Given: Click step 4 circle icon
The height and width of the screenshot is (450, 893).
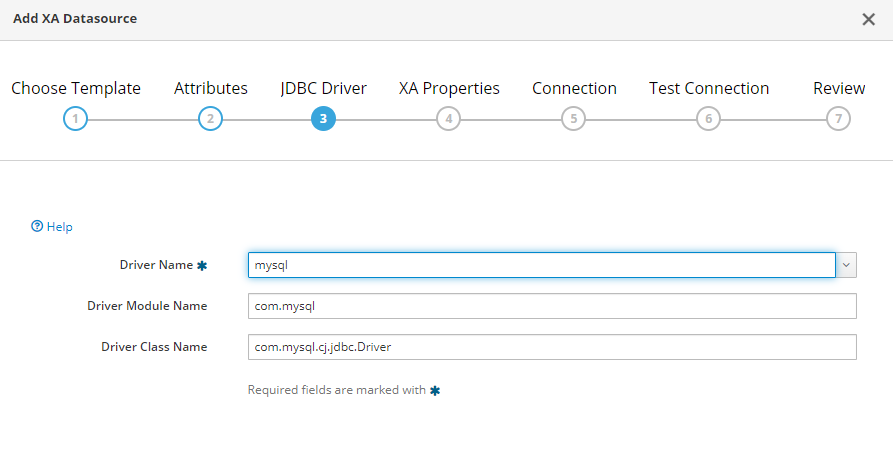Looking at the screenshot, I should [449, 119].
